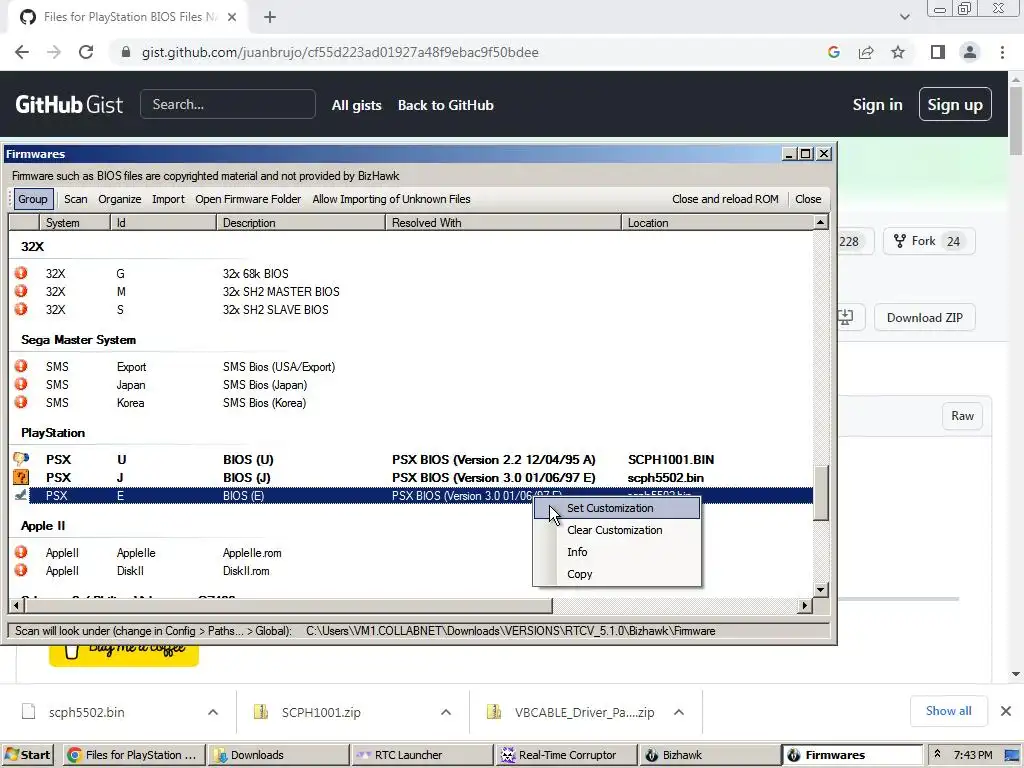Click the status icon on PSX BIOS (E) row
Image resolution: width=1024 pixels, height=768 pixels.
(22, 495)
